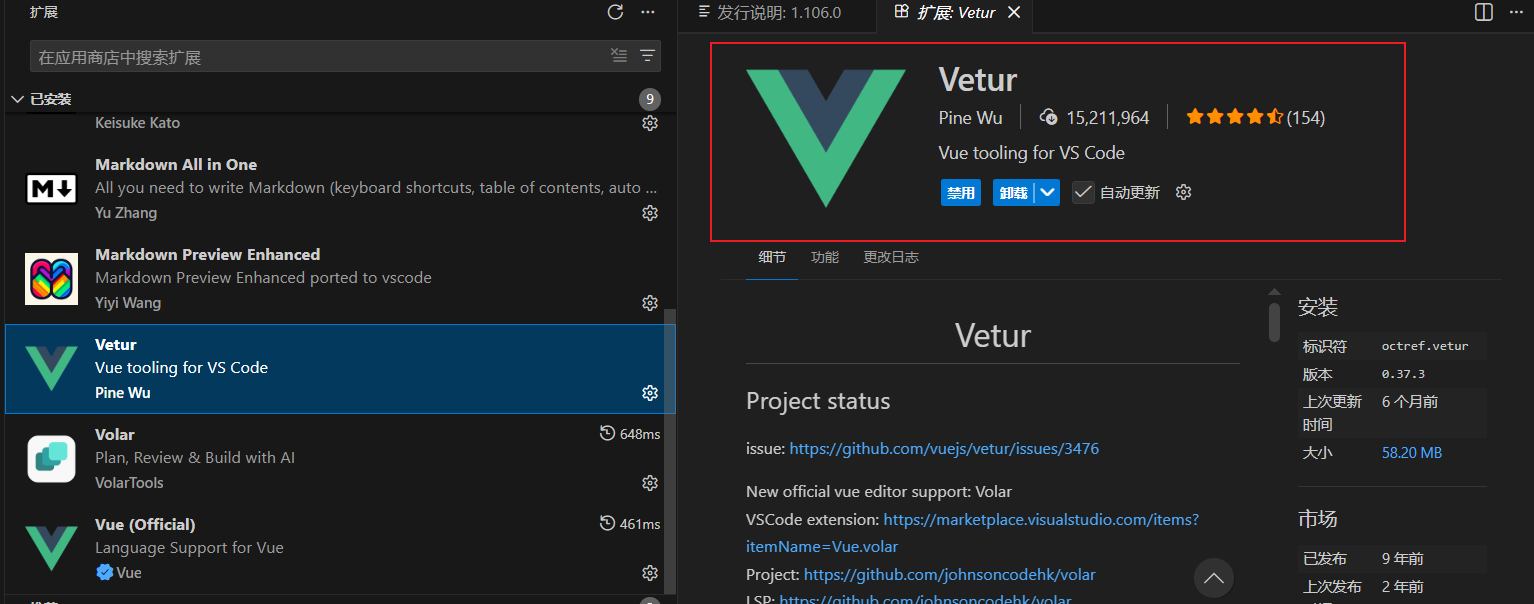Click verified publisher badge next to Vue
The height and width of the screenshot is (604, 1534).
coord(104,573)
